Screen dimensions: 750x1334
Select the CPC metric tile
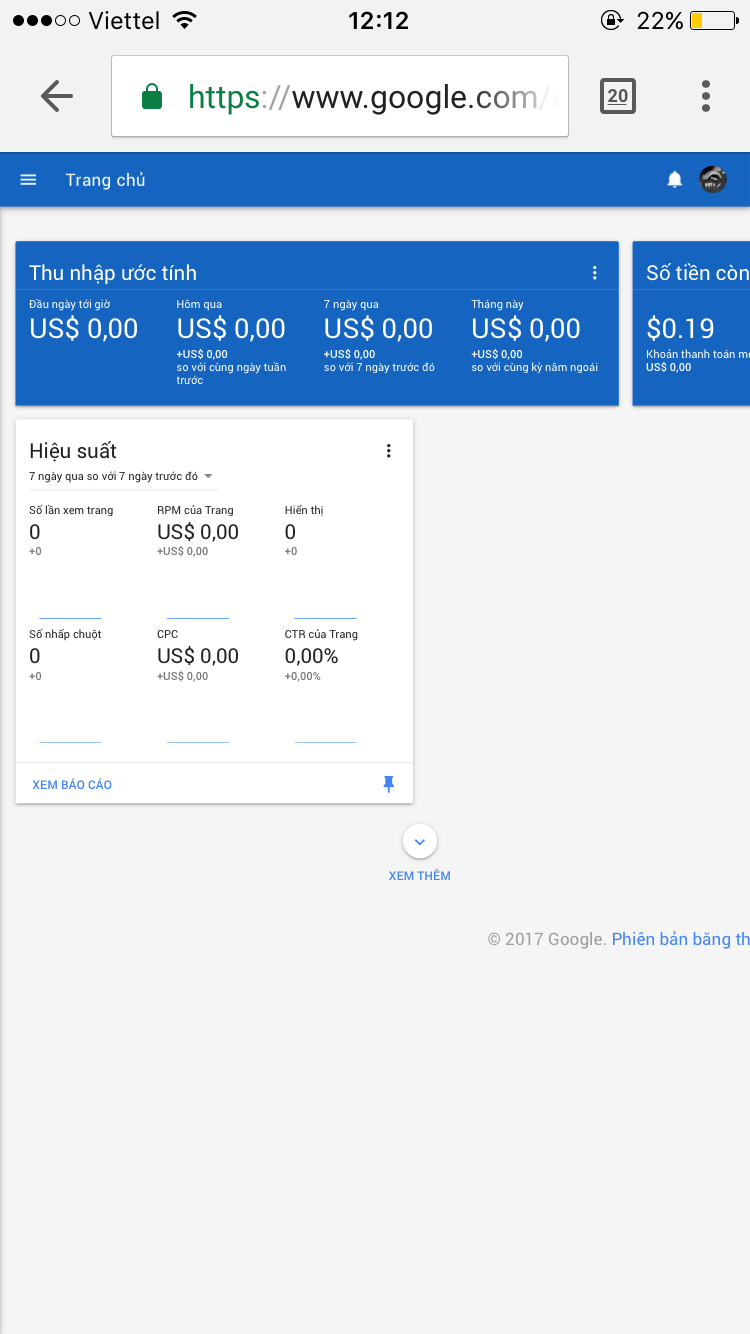tap(198, 655)
